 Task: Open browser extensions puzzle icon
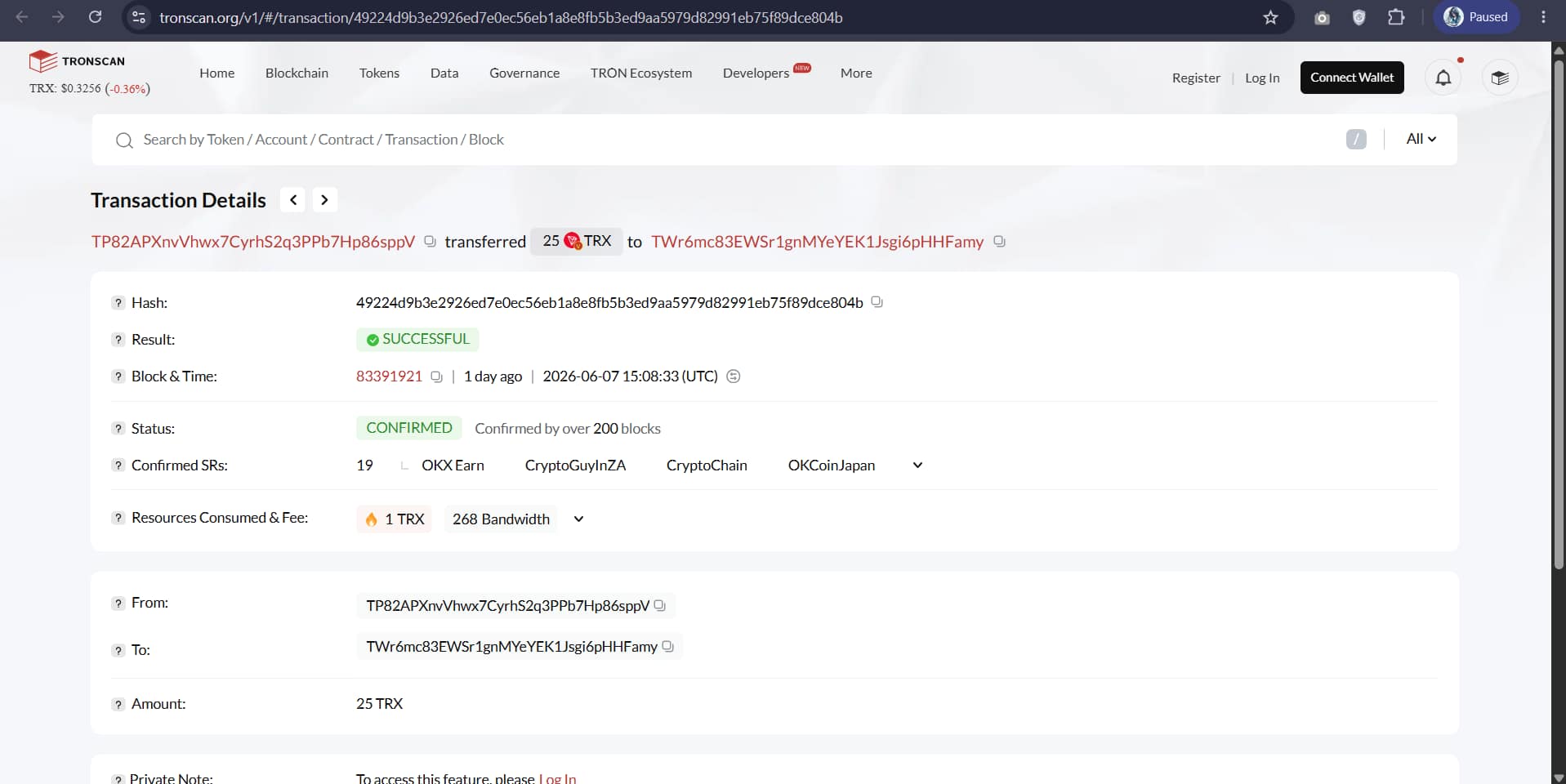(x=1396, y=17)
